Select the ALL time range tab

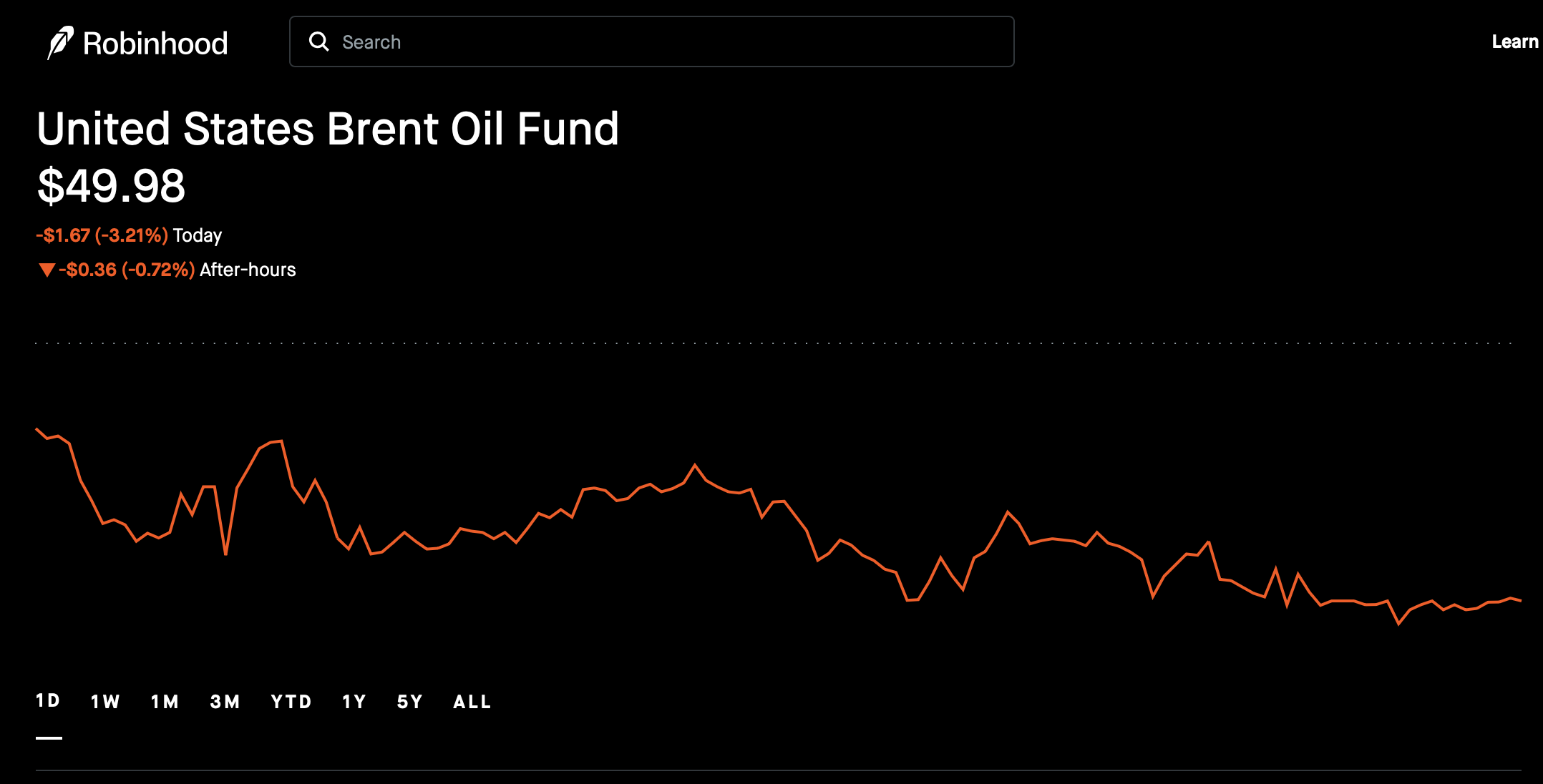pos(472,702)
